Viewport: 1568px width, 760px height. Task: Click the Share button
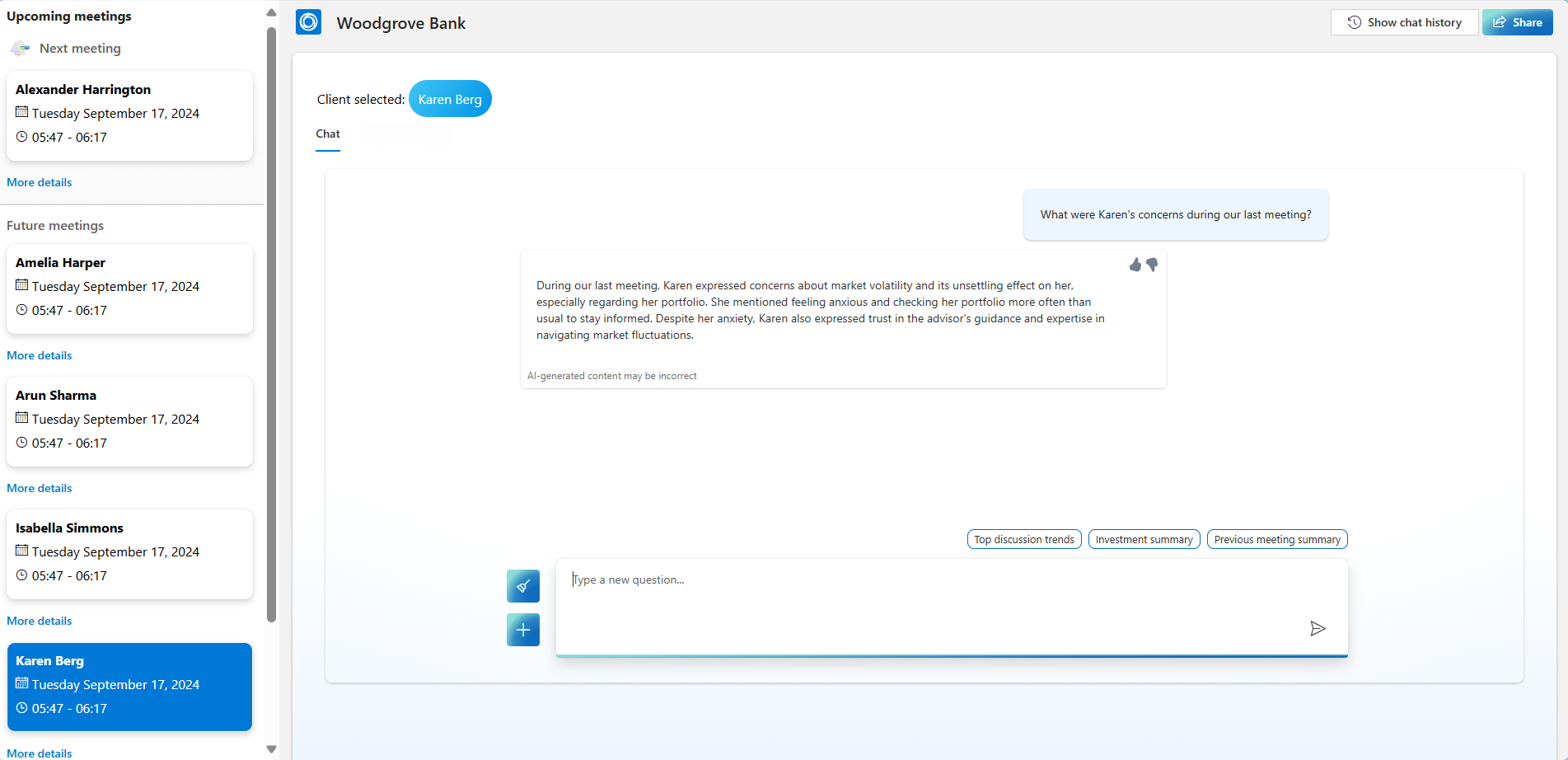pyautogui.click(x=1518, y=22)
